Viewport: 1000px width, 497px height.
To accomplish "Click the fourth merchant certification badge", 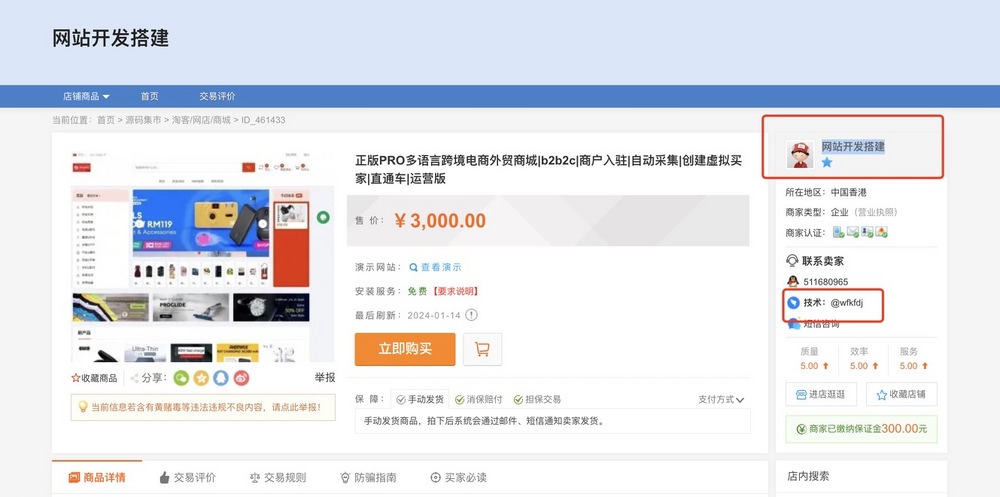I will 881,232.
